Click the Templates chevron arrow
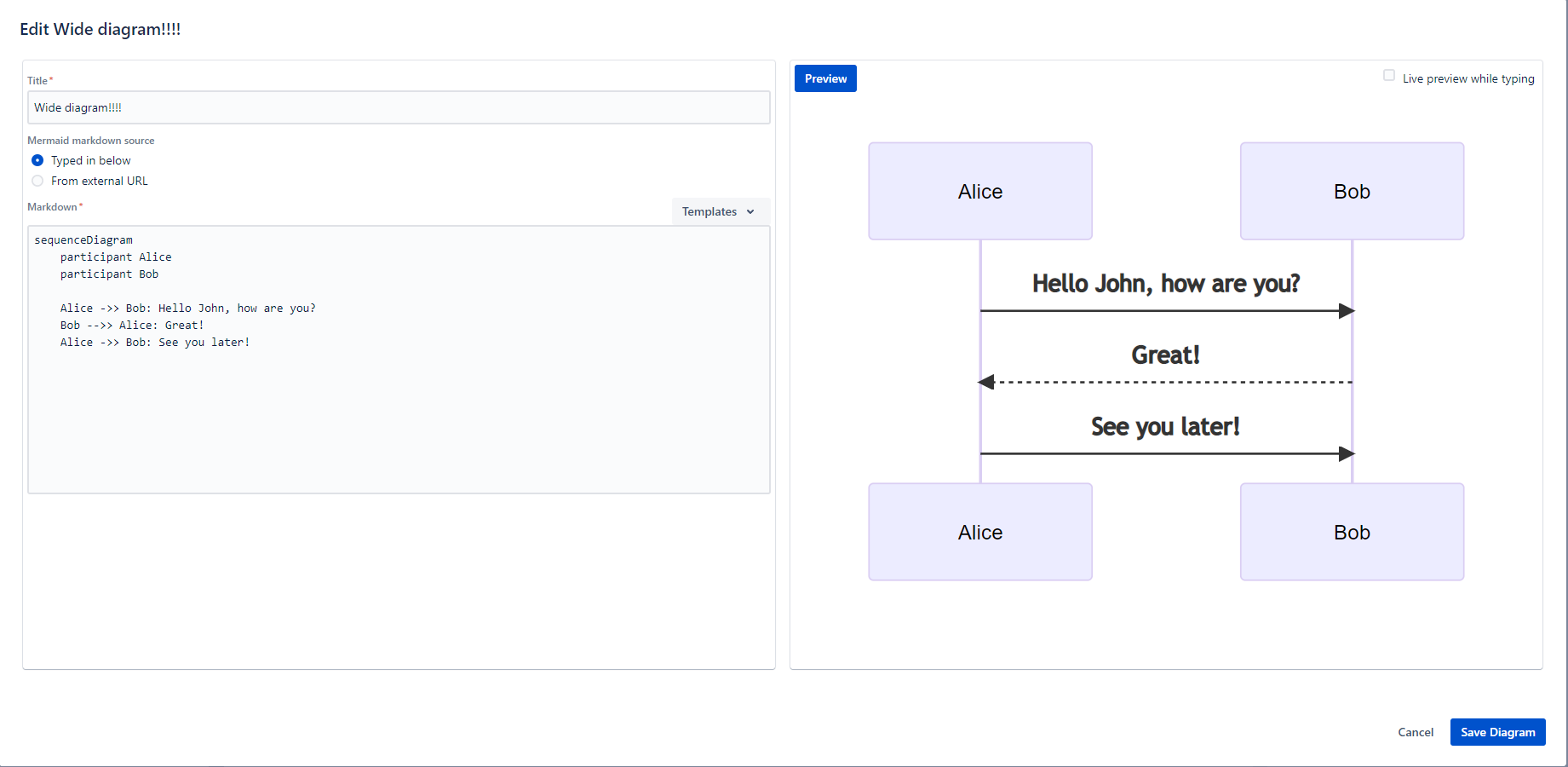Viewport: 1568px width, 767px height. tap(750, 211)
